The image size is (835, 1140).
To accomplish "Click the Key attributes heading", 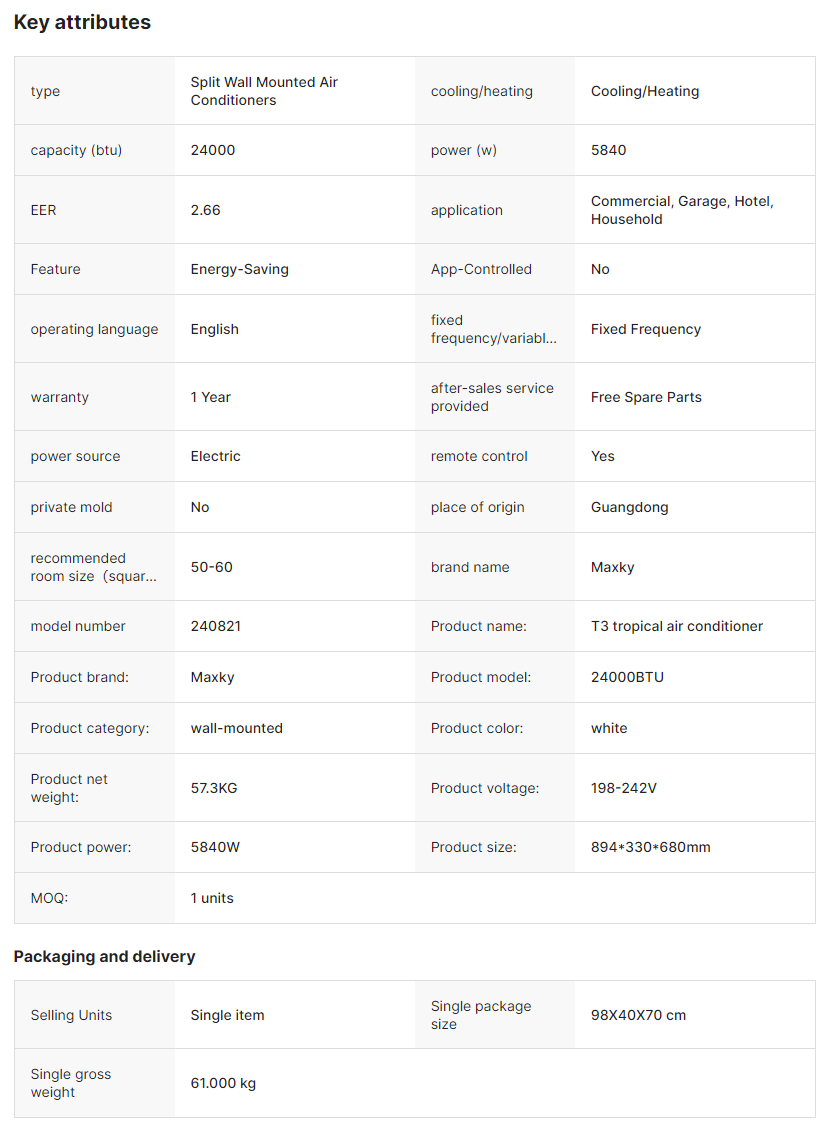I will (x=82, y=22).
